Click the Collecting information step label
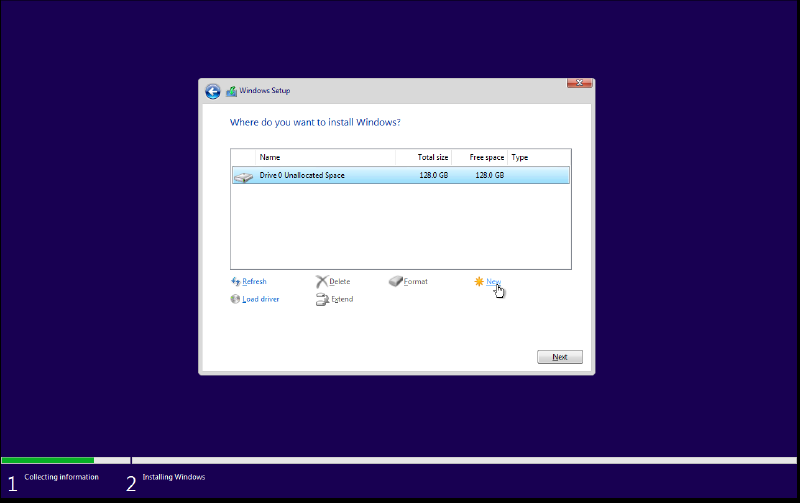 pyautogui.click(x=61, y=477)
